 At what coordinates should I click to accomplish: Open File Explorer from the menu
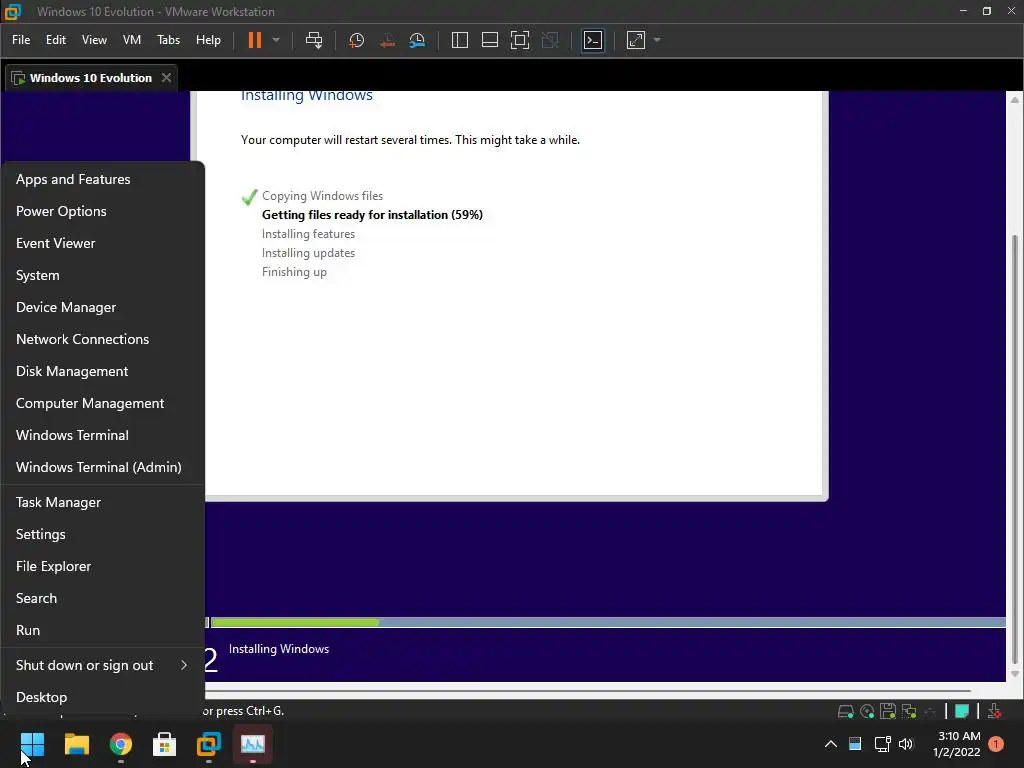[x=103, y=566]
